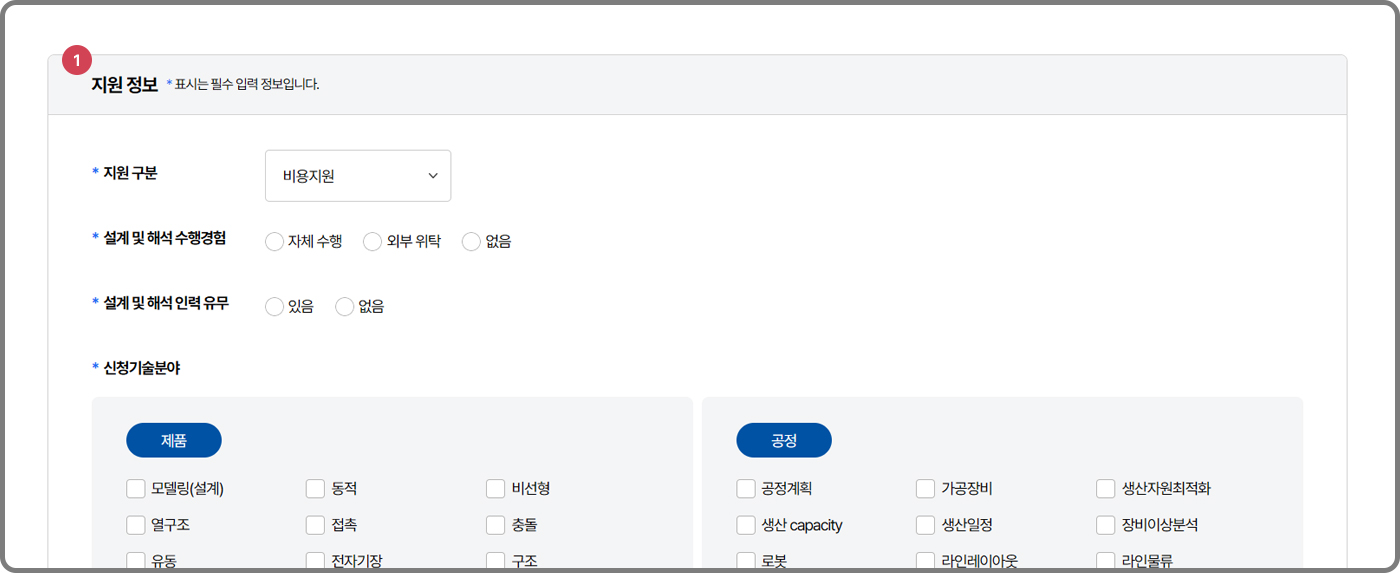Tick the 충돌 checkbox
The image size is (1400, 573).
coord(495,525)
